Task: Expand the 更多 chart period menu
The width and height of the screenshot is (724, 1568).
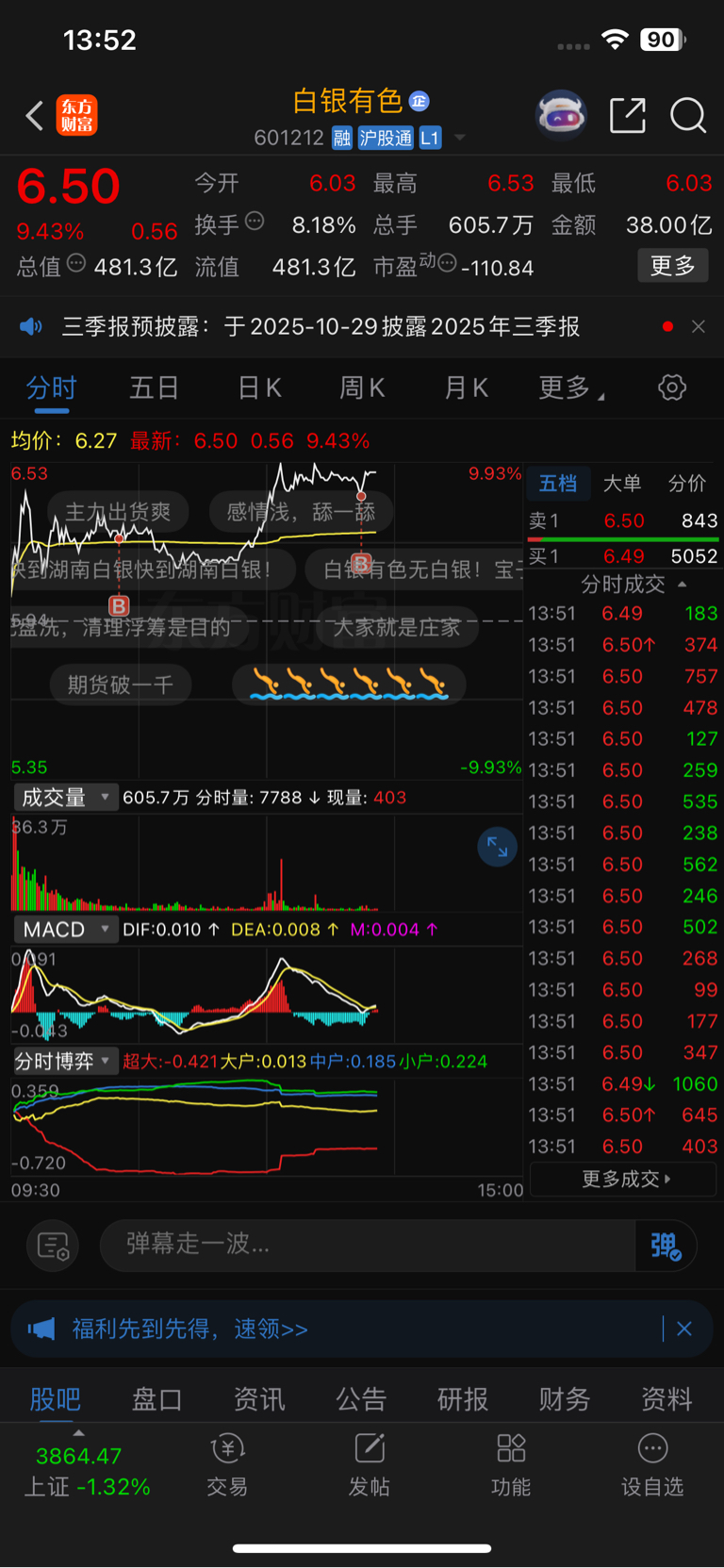Action: pyautogui.click(x=571, y=388)
